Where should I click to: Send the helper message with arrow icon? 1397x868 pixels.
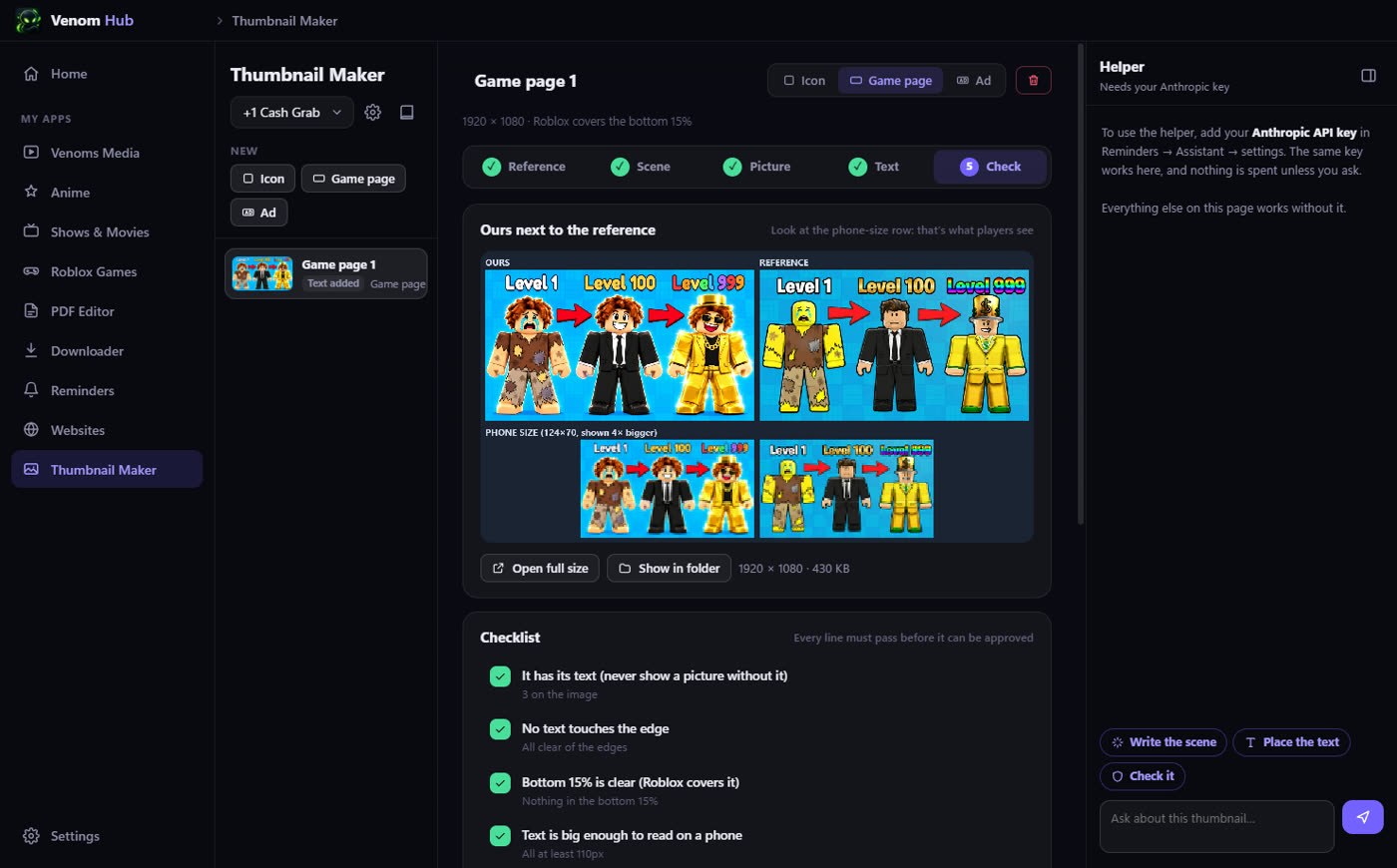(1363, 817)
